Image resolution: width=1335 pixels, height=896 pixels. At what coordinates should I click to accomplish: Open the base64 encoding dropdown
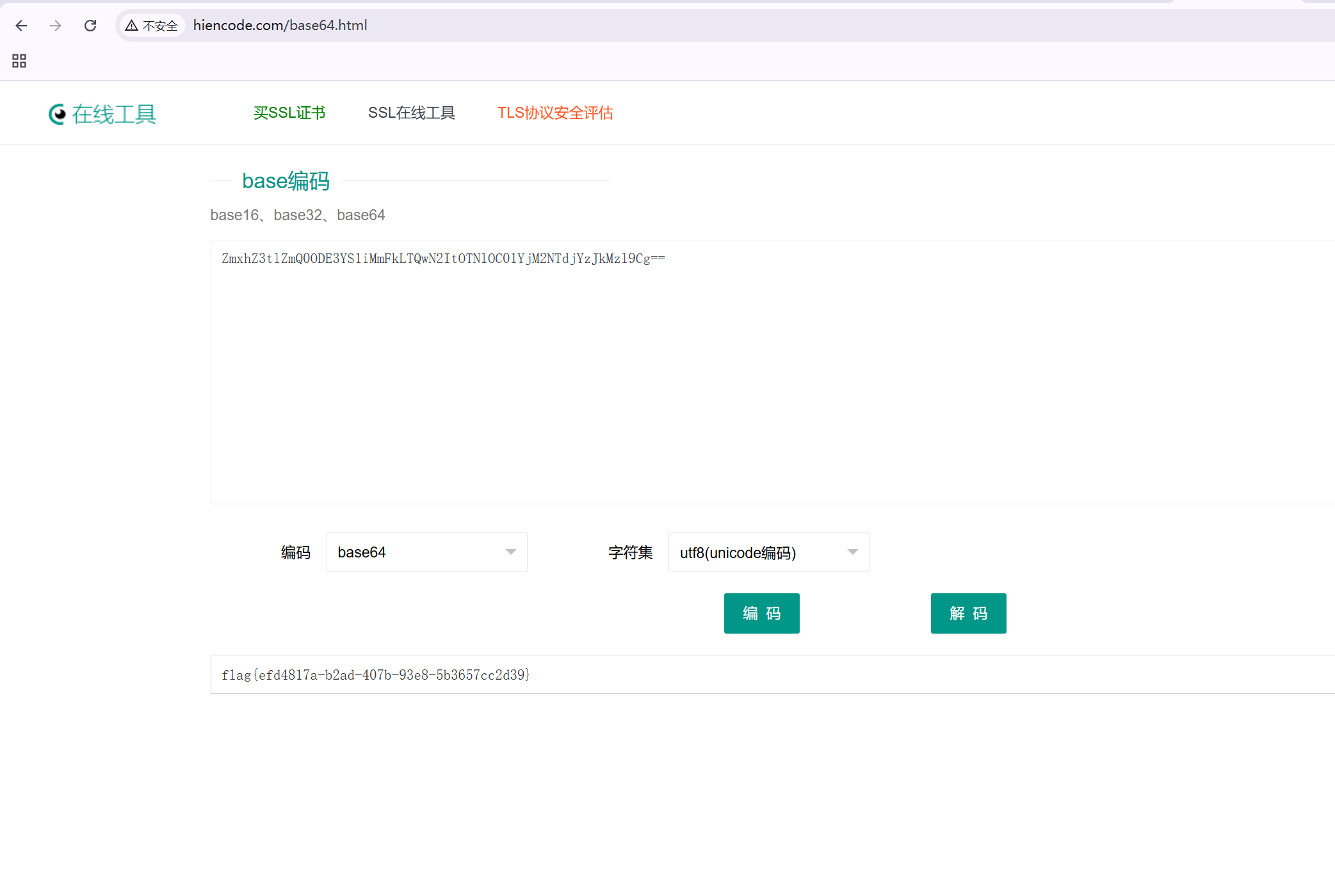click(x=426, y=552)
